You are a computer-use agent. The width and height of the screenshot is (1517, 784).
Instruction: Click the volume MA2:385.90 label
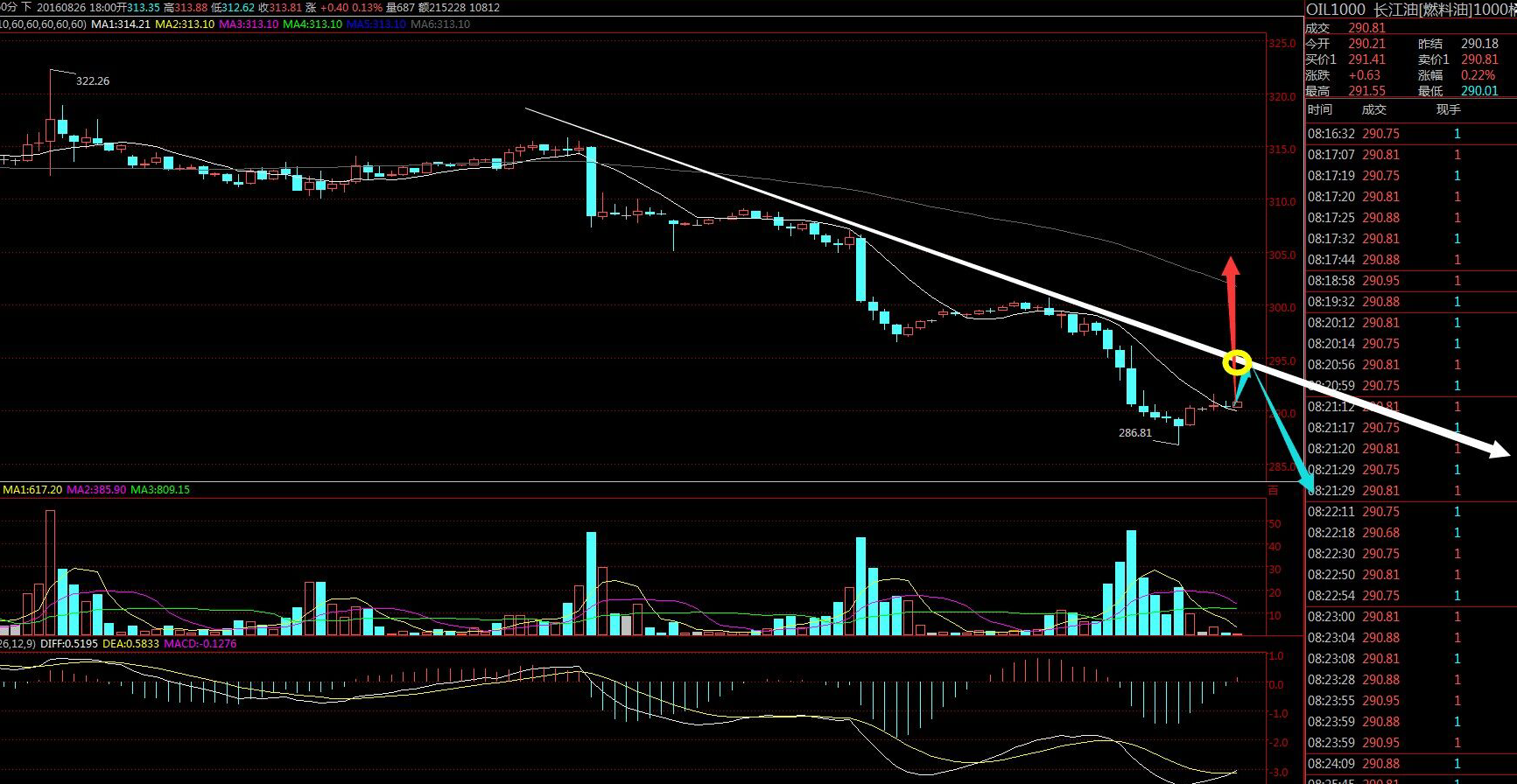(96, 490)
